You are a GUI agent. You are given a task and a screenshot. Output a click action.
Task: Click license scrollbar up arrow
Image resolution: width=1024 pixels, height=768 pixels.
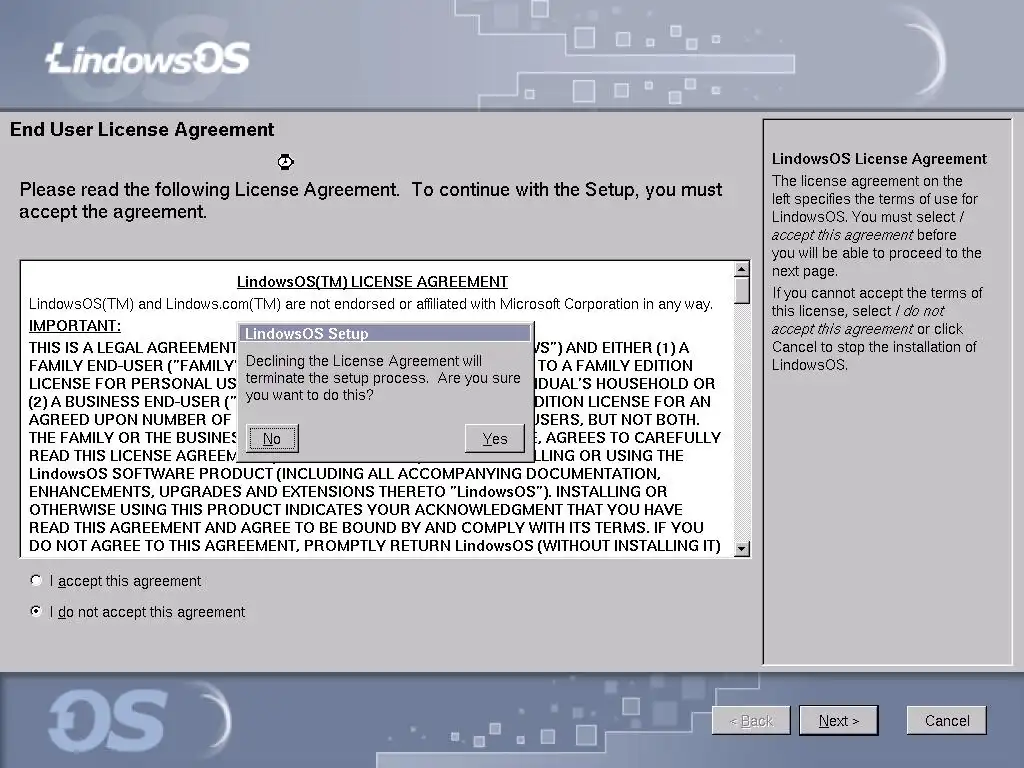click(x=741, y=269)
